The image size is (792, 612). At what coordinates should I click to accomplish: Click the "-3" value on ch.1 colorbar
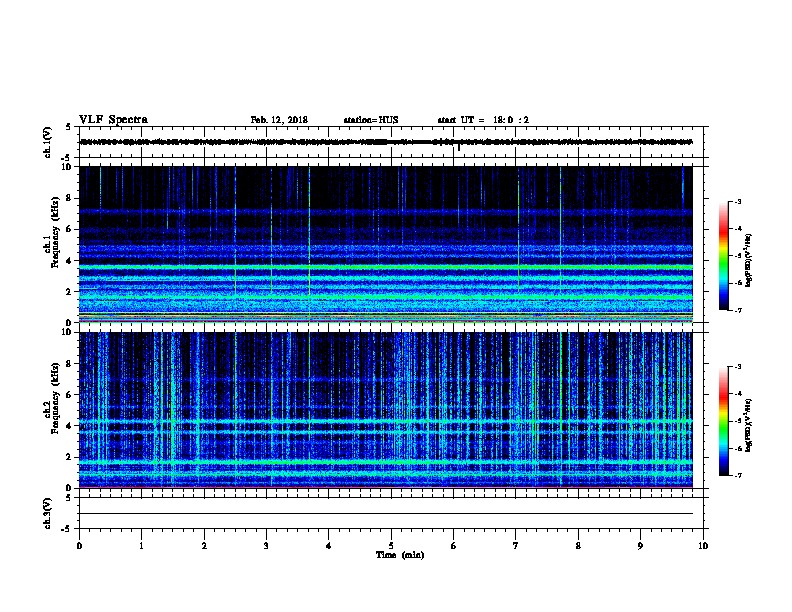pos(737,201)
